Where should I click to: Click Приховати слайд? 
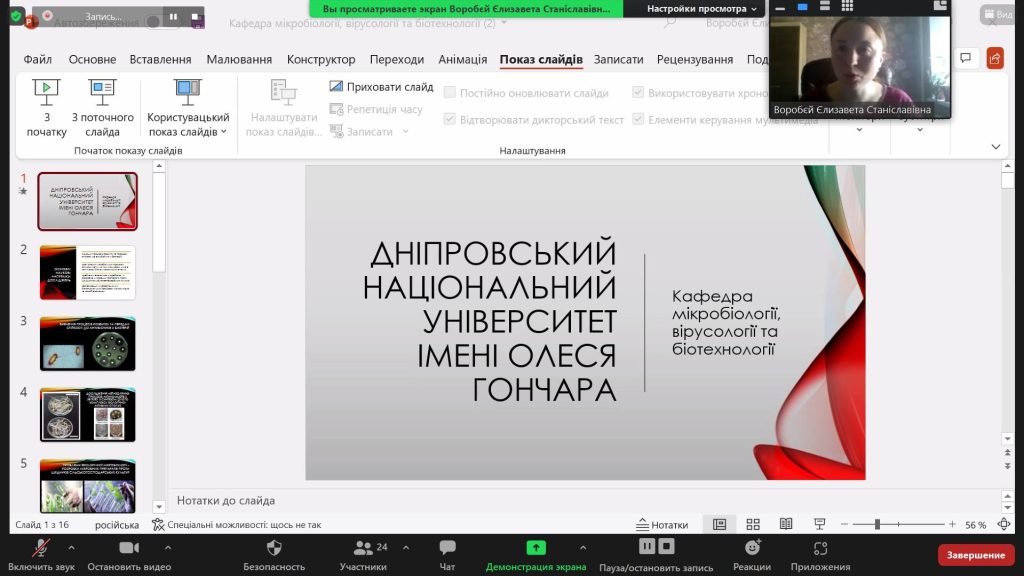click(381, 87)
